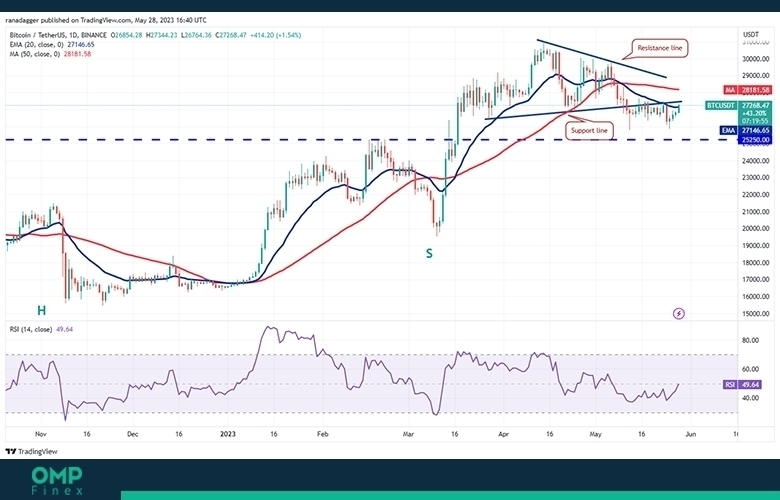Click the +414.20 (+1.54%) change value
This screenshot has width=780, height=500.
[275, 35]
